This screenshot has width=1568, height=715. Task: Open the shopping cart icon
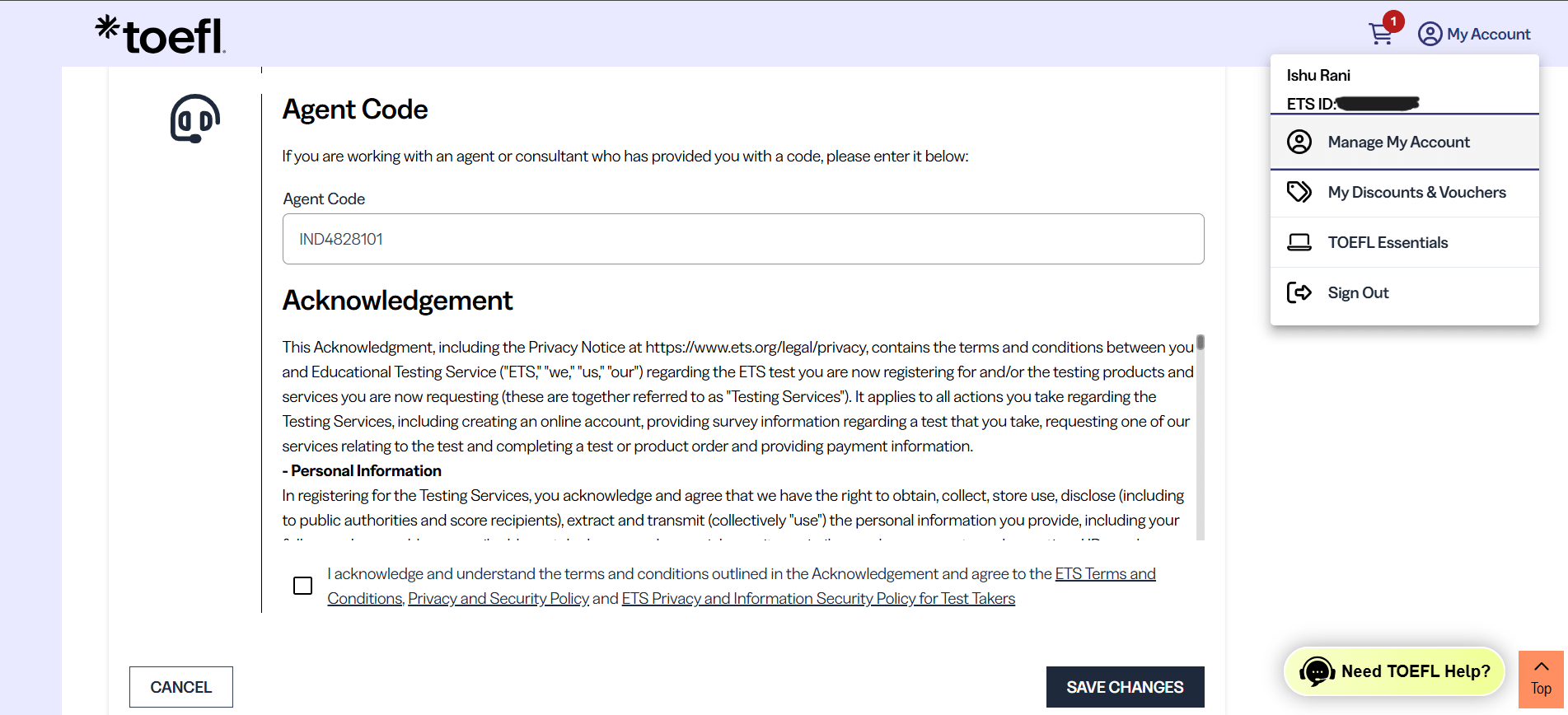click(x=1380, y=33)
